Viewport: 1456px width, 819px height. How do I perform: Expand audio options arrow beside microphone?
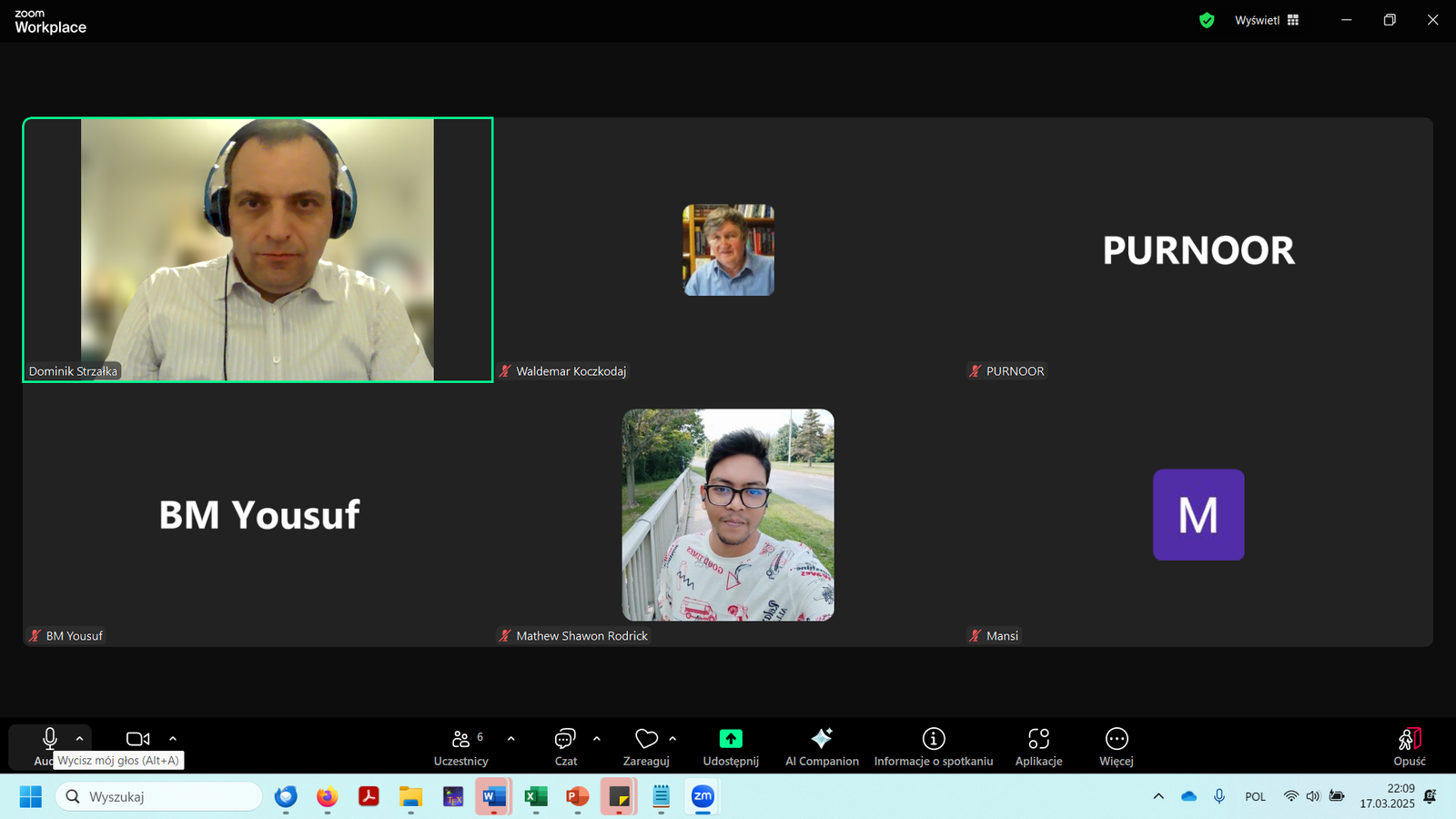point(80,739)
